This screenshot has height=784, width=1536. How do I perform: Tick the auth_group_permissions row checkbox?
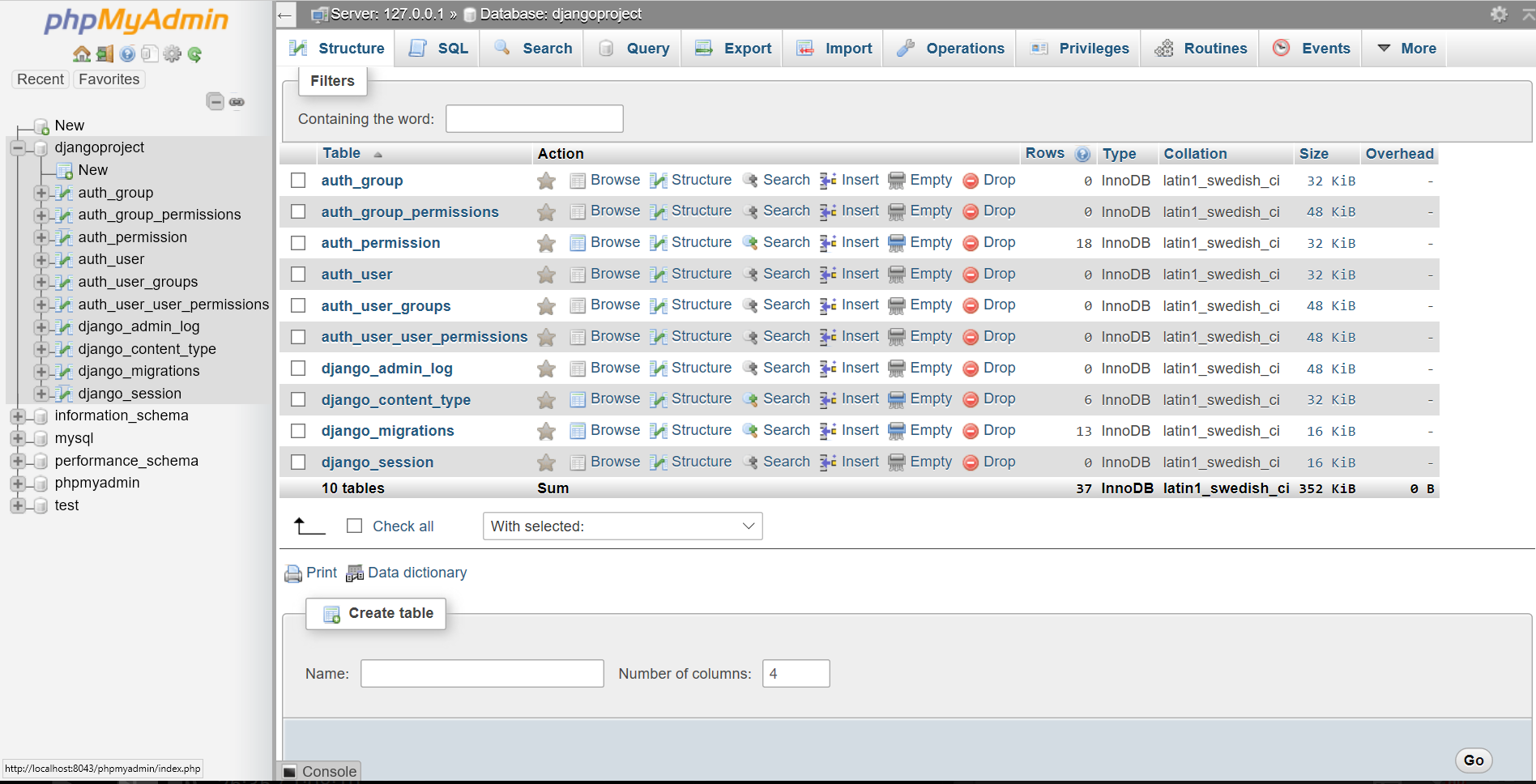298,211
